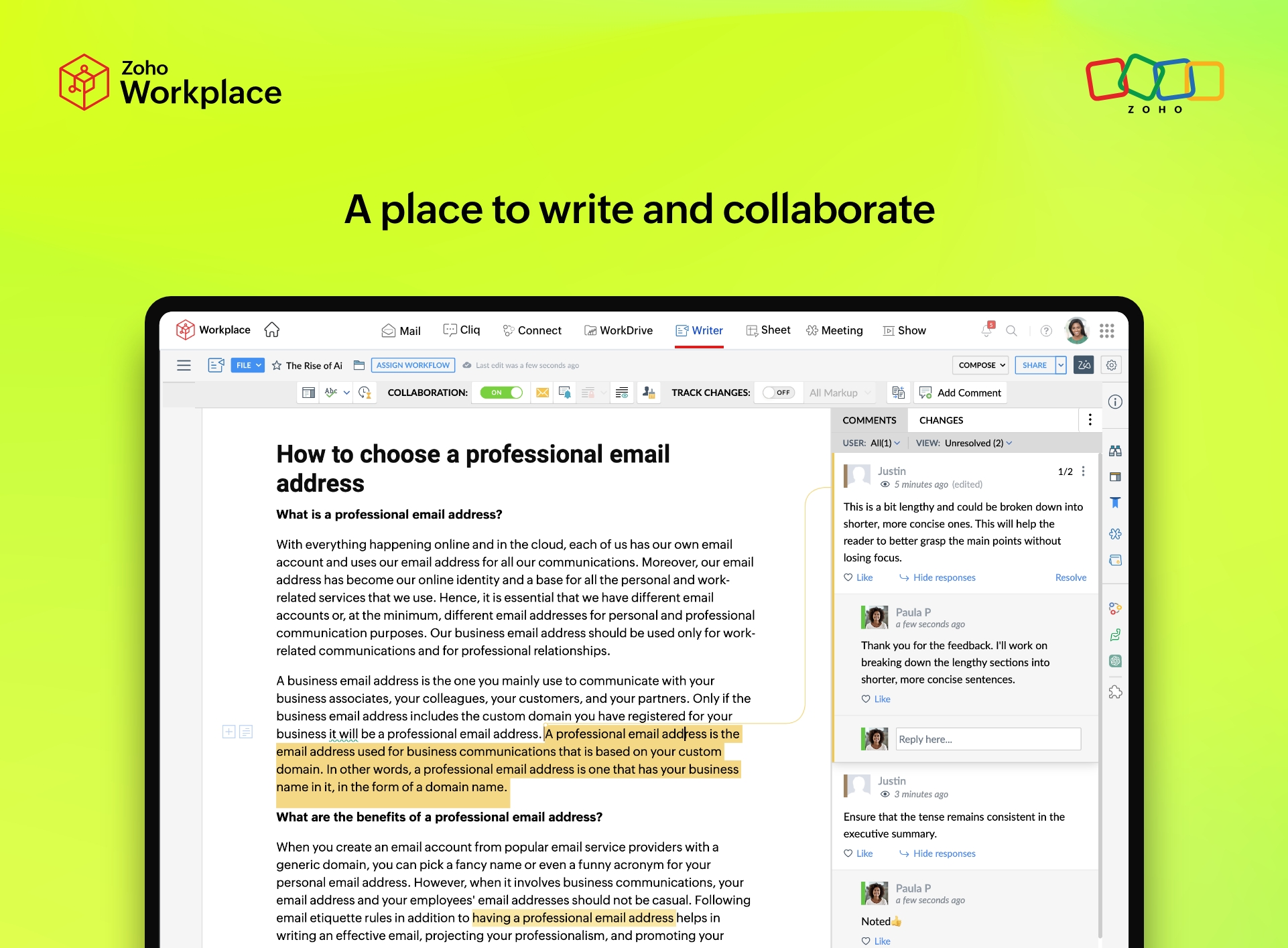
Task: Click the compare documents icon
Action: point(899,393)
